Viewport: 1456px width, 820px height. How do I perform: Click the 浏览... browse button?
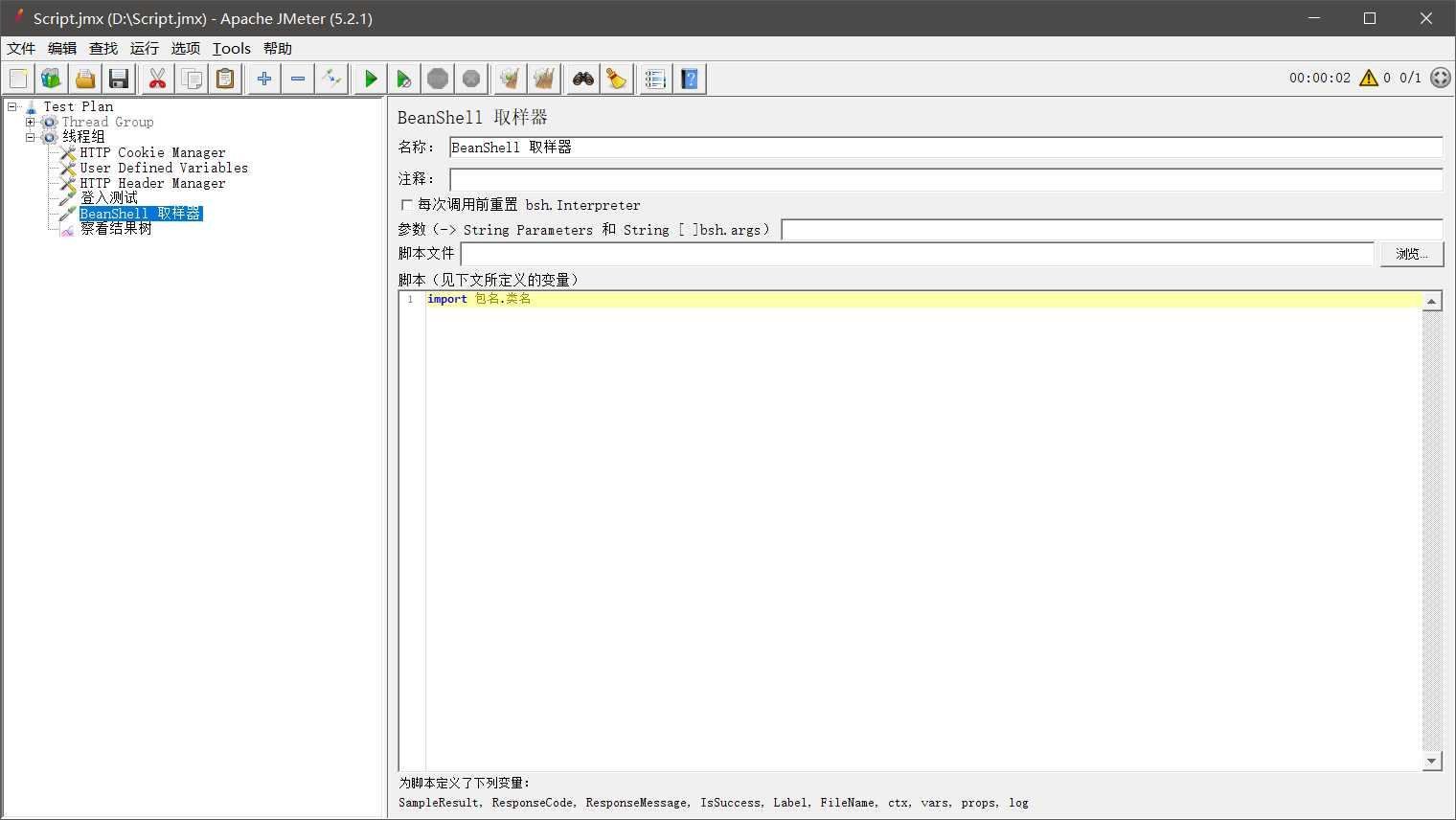point(1412,254)
